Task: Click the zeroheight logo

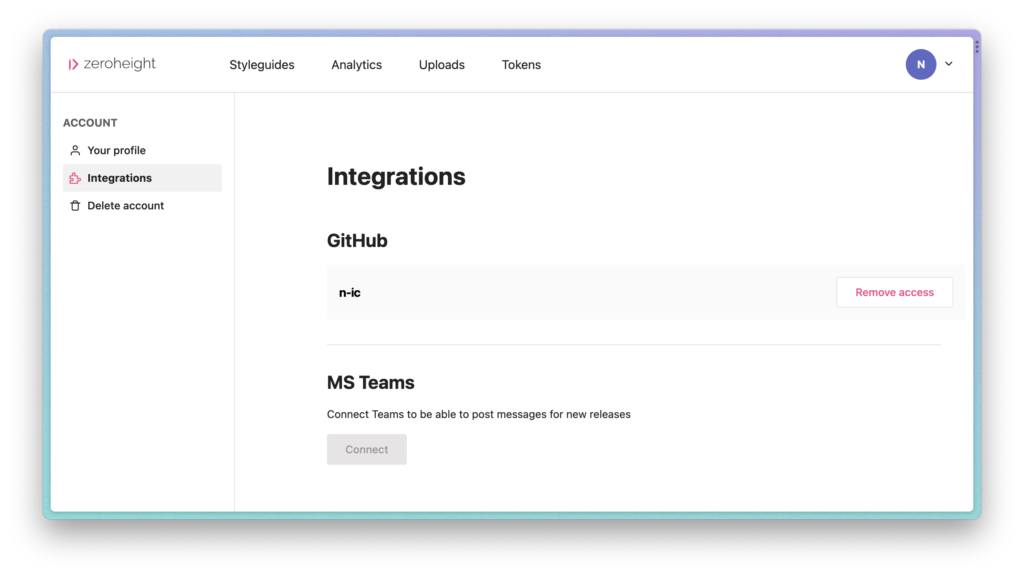Action: click(112, 64)
